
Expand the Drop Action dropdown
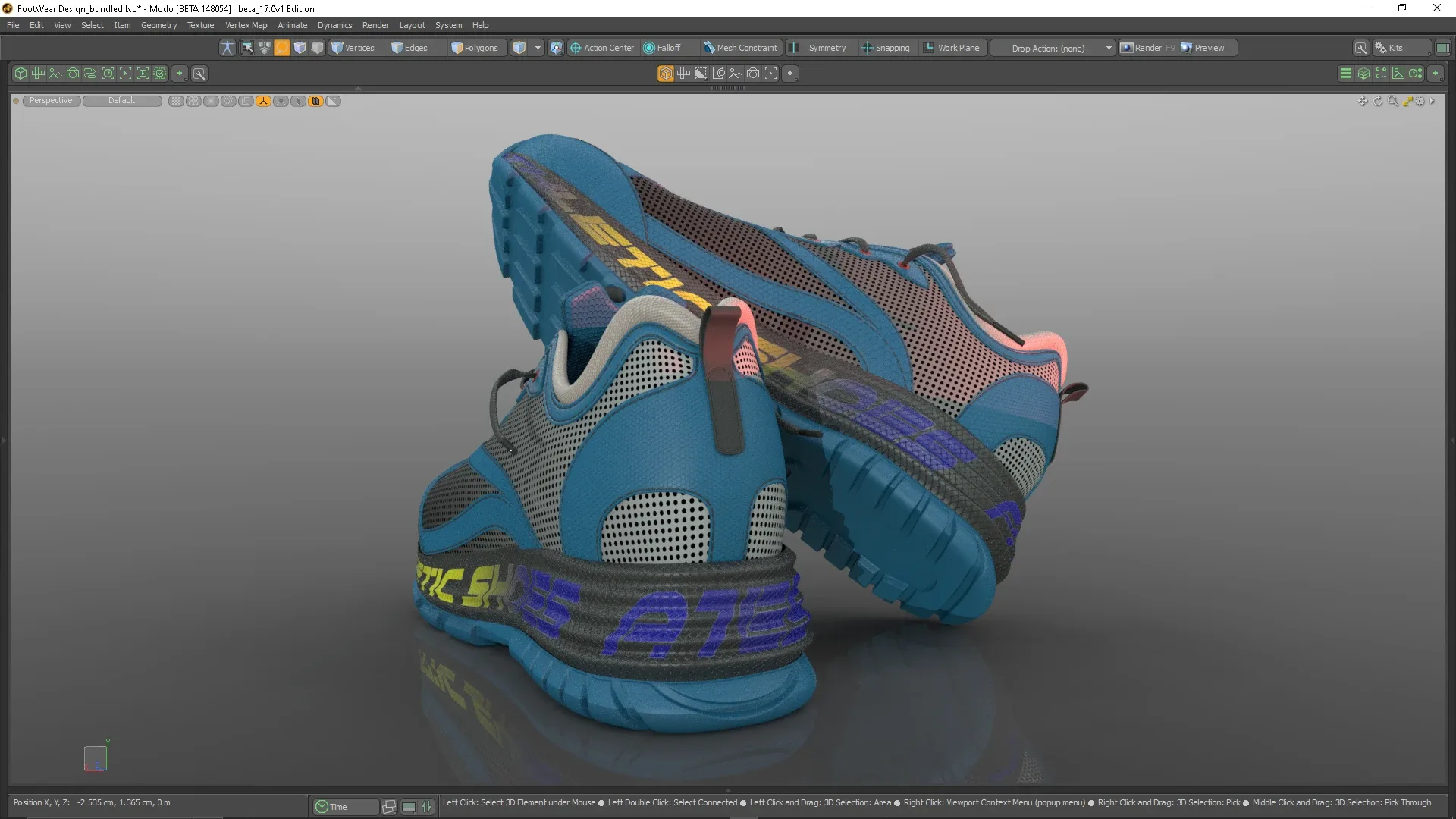click(1053, 48)
